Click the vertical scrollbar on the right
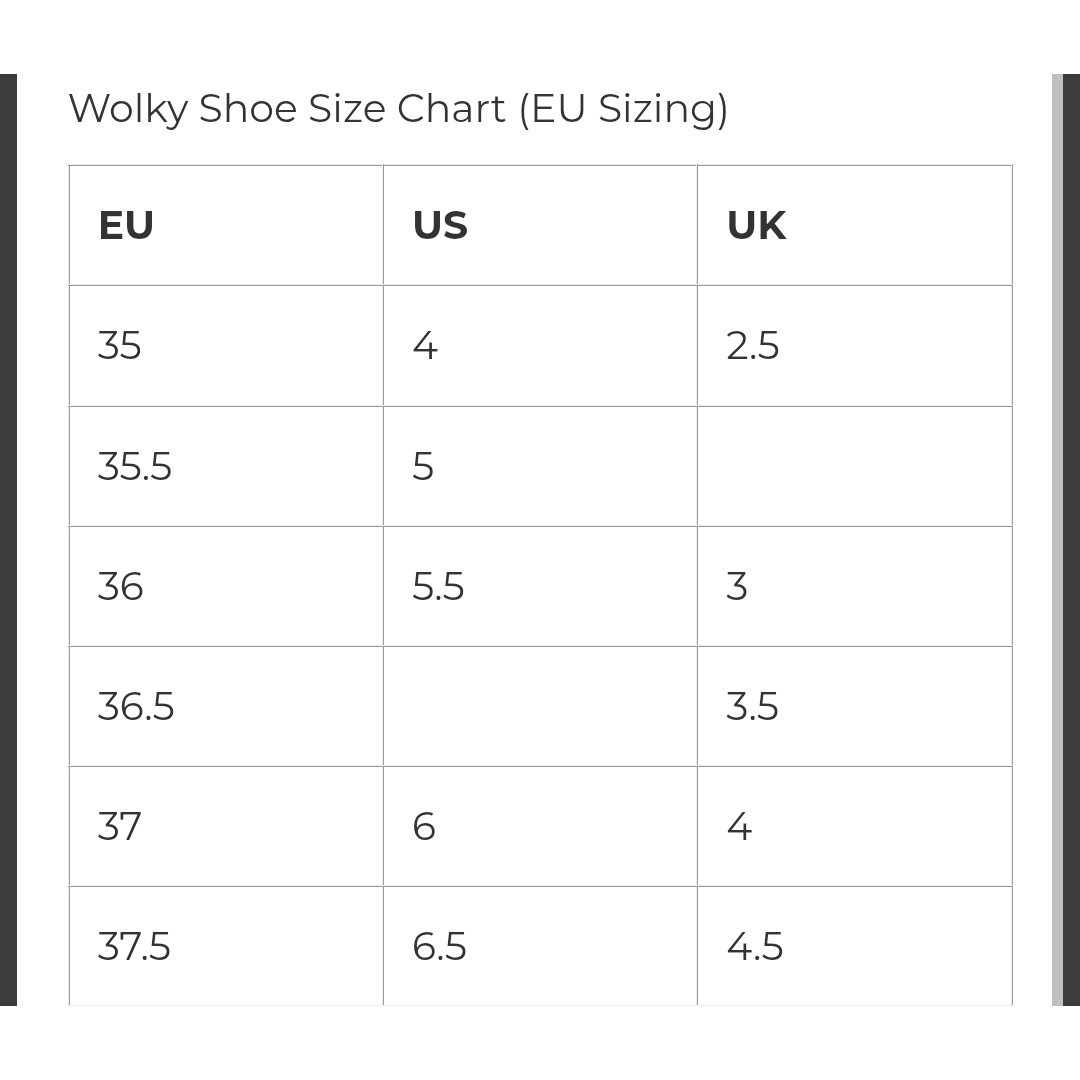 click(x=1057, y=539)
